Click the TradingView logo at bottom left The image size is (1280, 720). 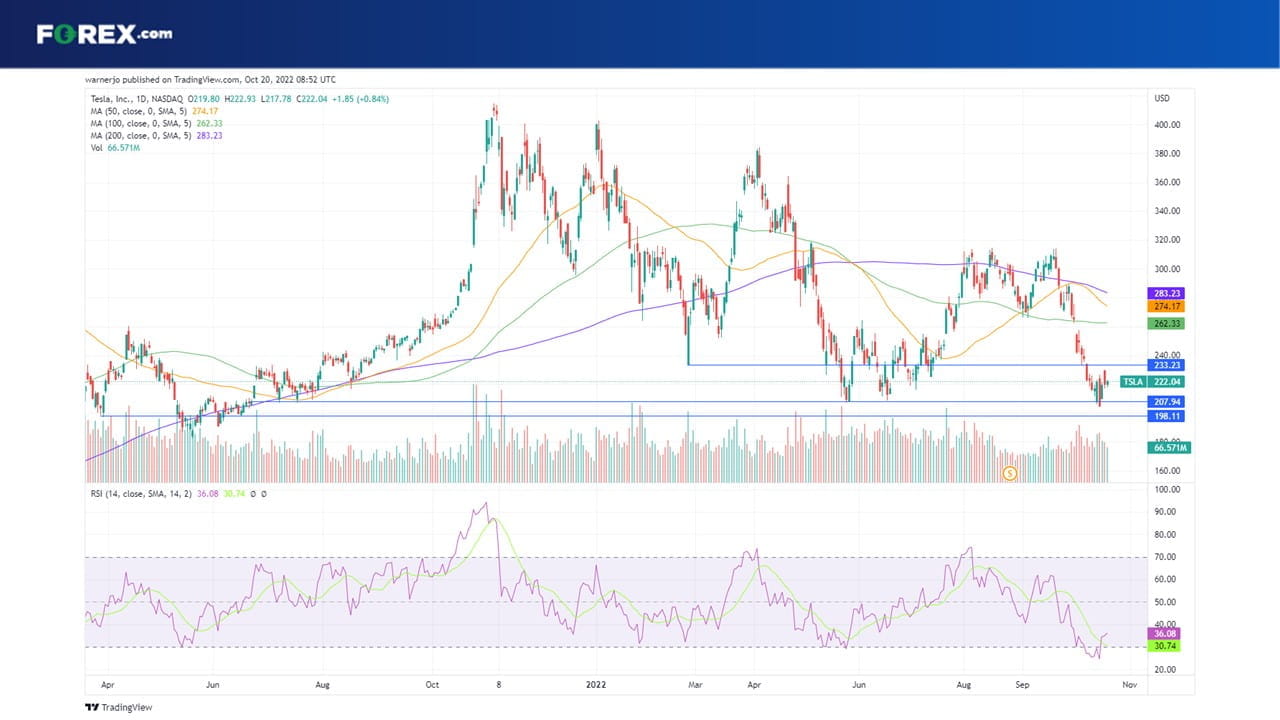pos(119,707)
